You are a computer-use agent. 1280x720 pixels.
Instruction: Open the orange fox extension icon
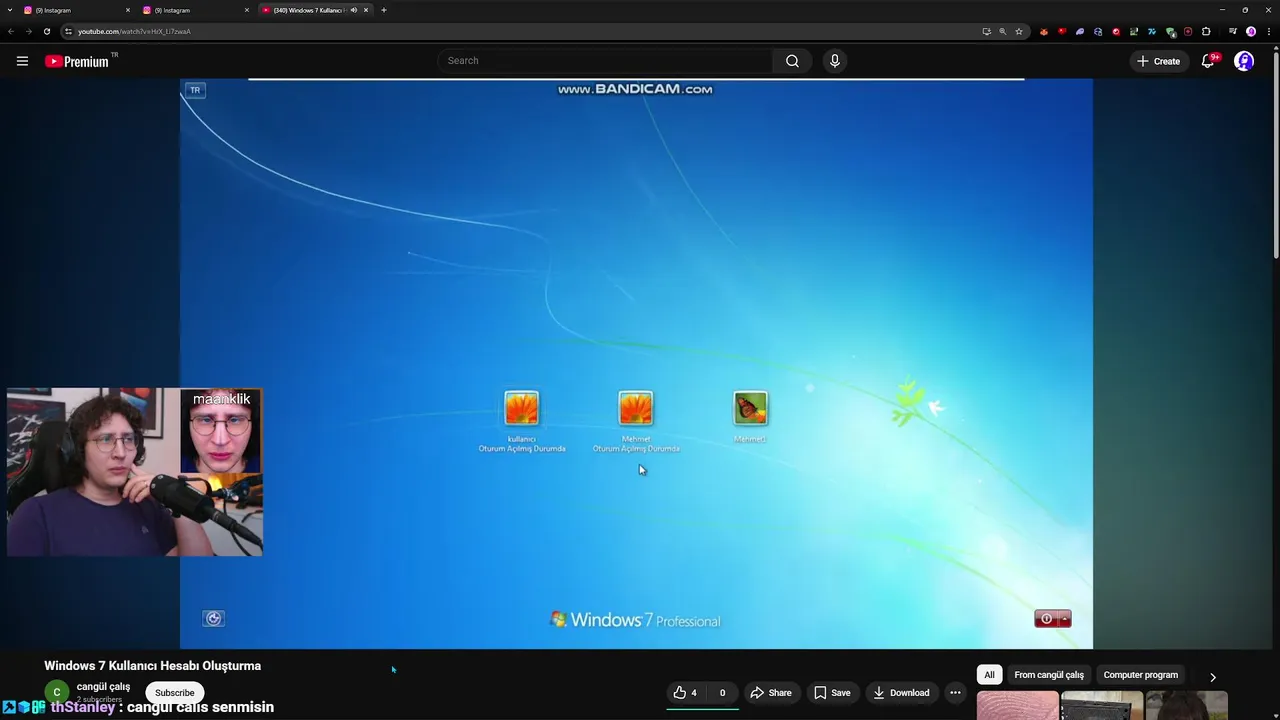(1044, 31)
